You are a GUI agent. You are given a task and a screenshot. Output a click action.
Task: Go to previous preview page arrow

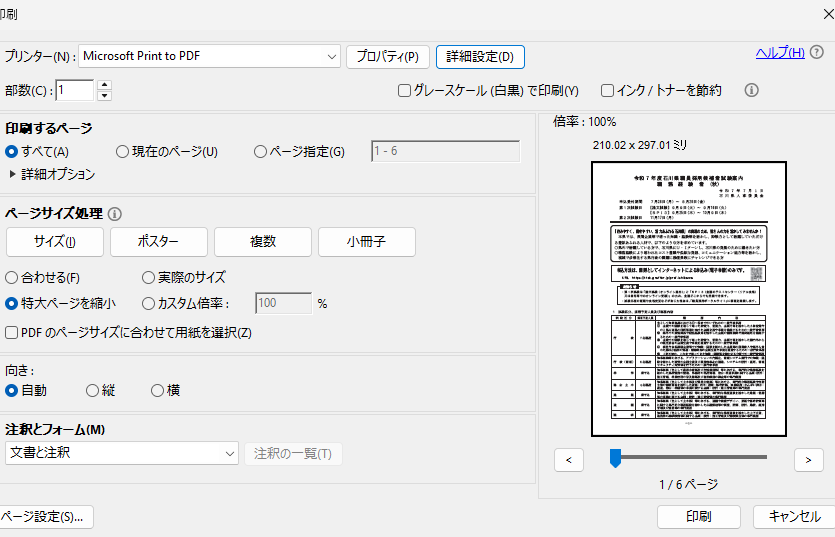(x=568, y=459)
